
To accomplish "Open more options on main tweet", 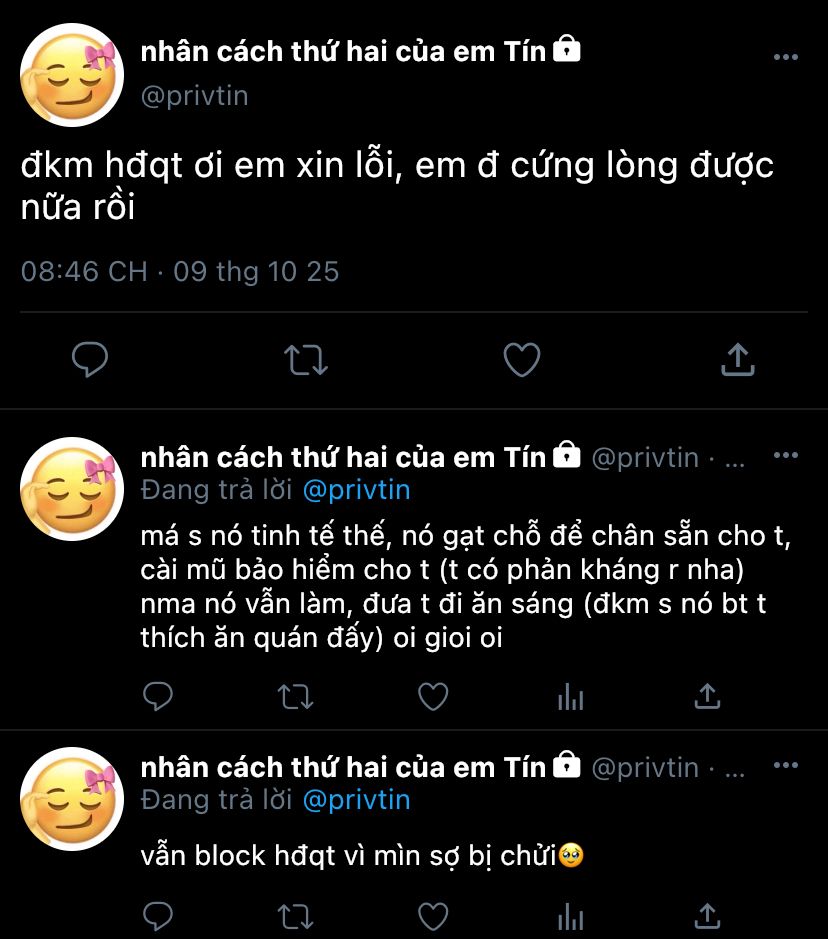I will click(x=786, y=57).
